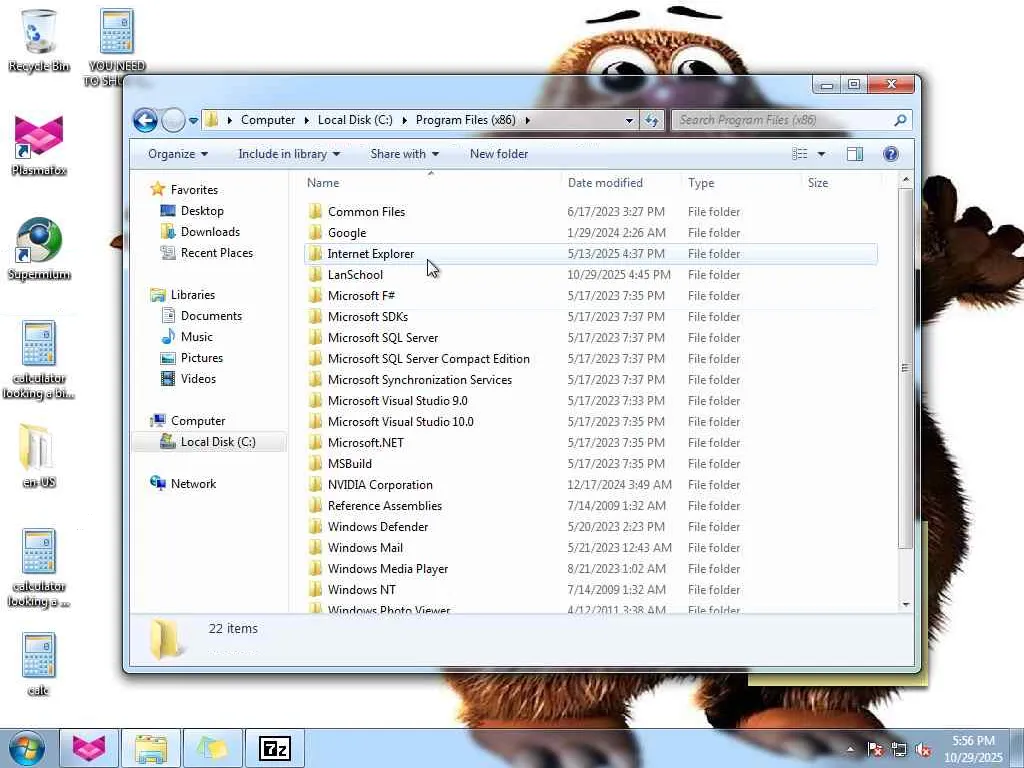Toggle the preview pane button
The width and height of the screenshot is (1024, 768).
click(855, 154)
